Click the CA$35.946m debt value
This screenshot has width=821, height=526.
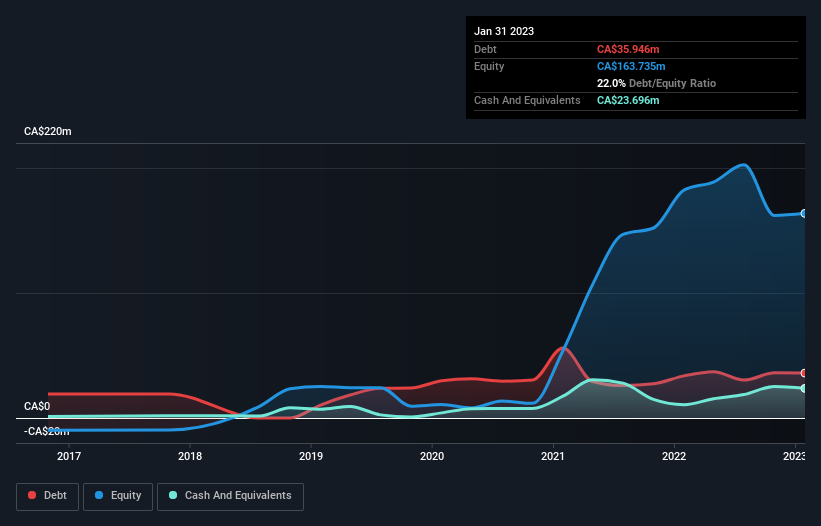(628, 49)
